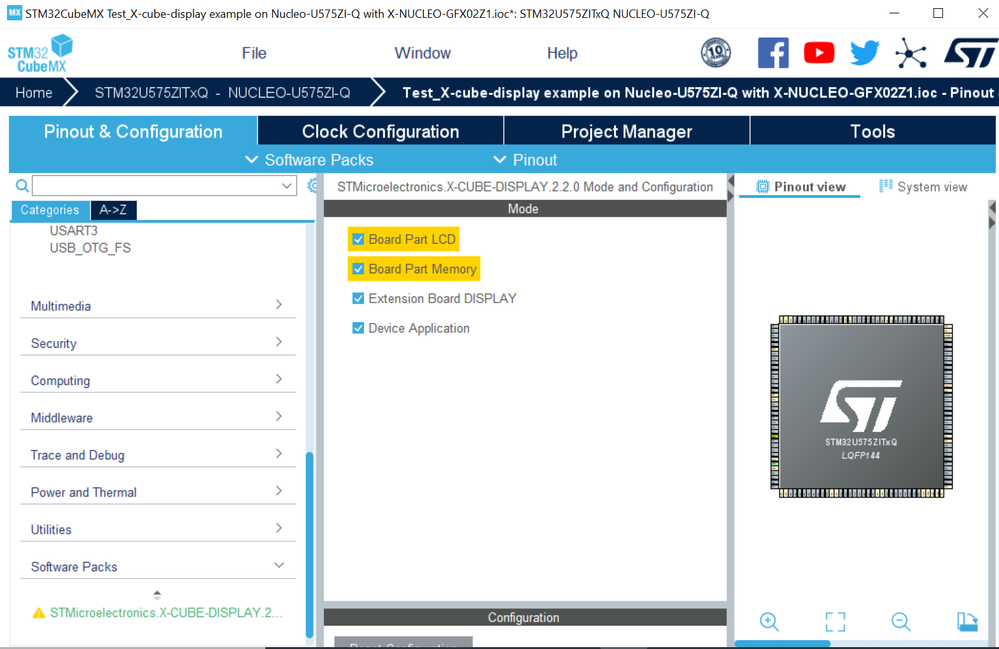Open the gear settings icon beside search

click(312, 185)
